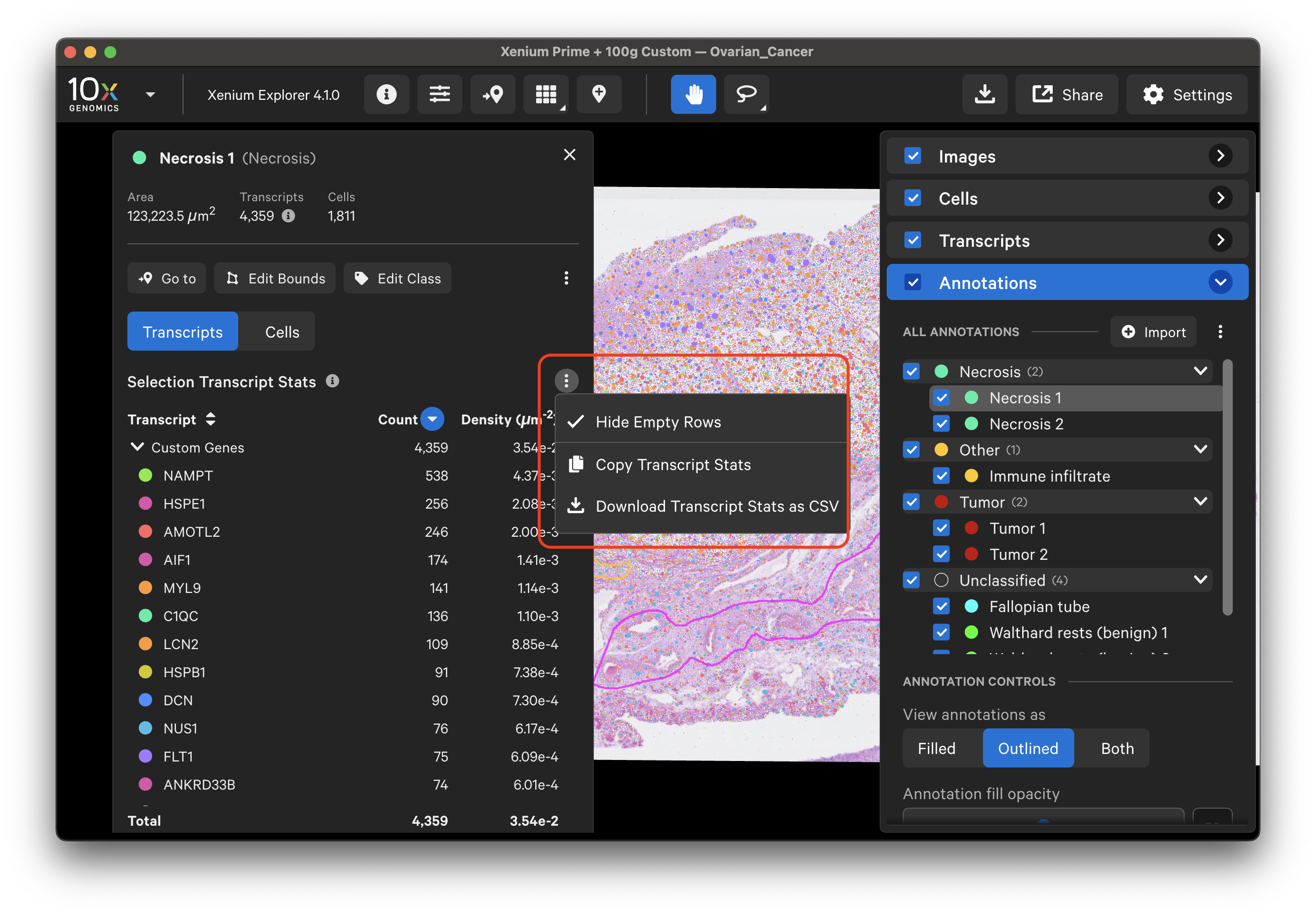The height and width of the screenshot is (915, 1316).
Task: Select the lasso selection tool
Action: click(746, 95)
